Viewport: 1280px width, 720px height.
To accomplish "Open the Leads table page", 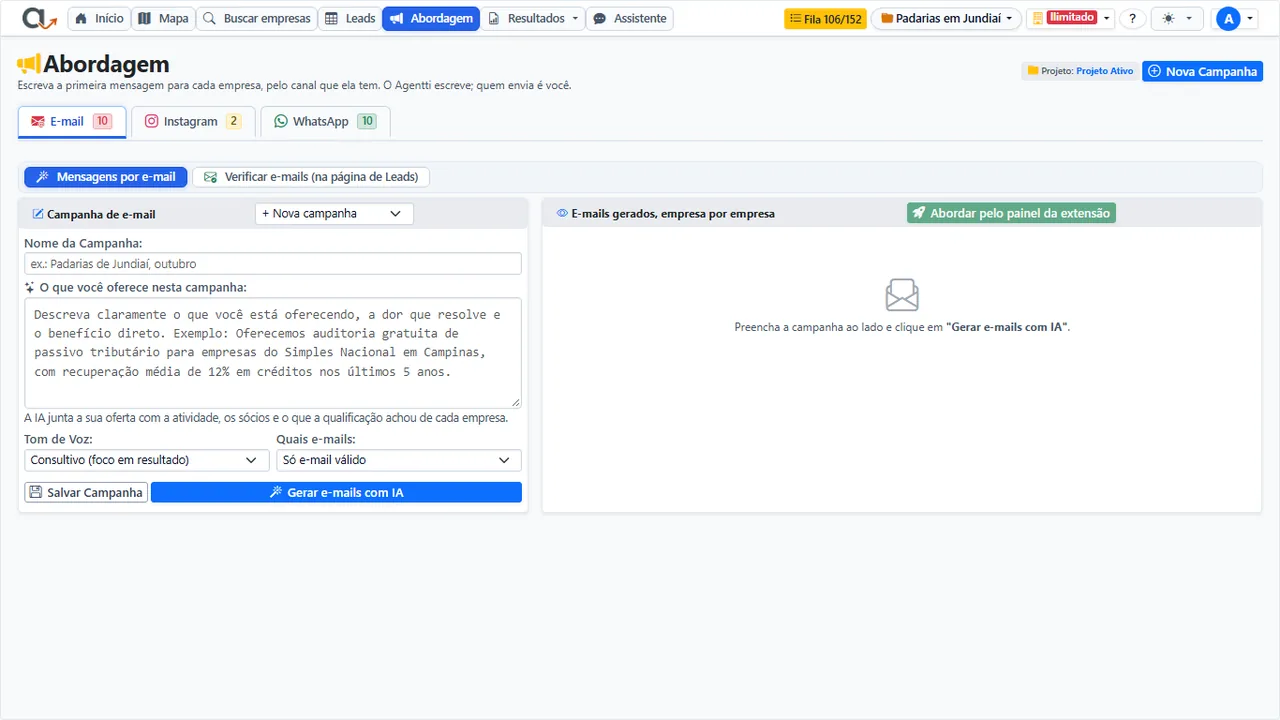I will click(x=350, y=18).
